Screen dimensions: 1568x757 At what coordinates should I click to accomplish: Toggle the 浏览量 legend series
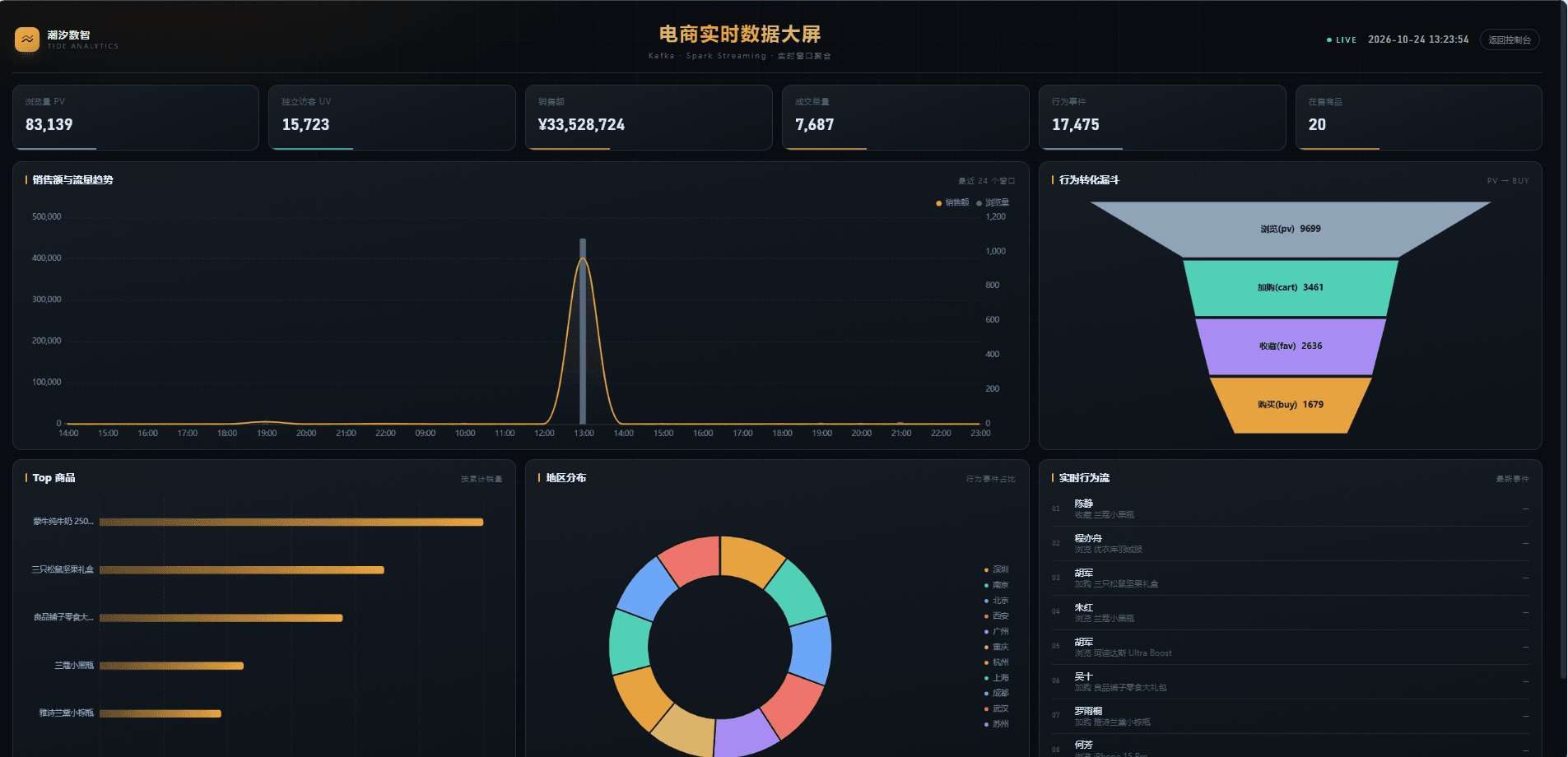993,202
